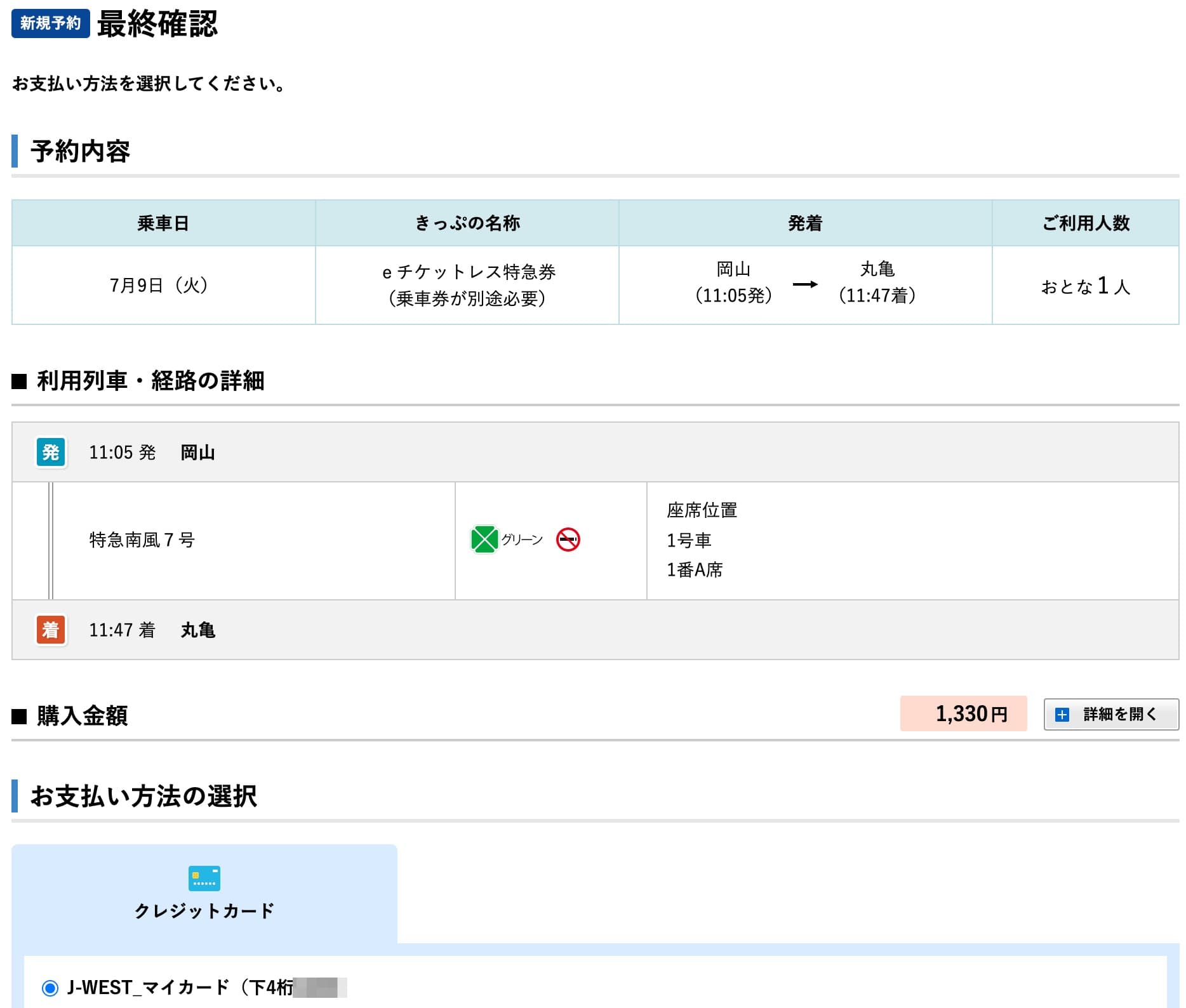Screen dimensions: 1186x1008
Task: Click the 11:05 発 岡山 departure row
Action: [596, 452]
